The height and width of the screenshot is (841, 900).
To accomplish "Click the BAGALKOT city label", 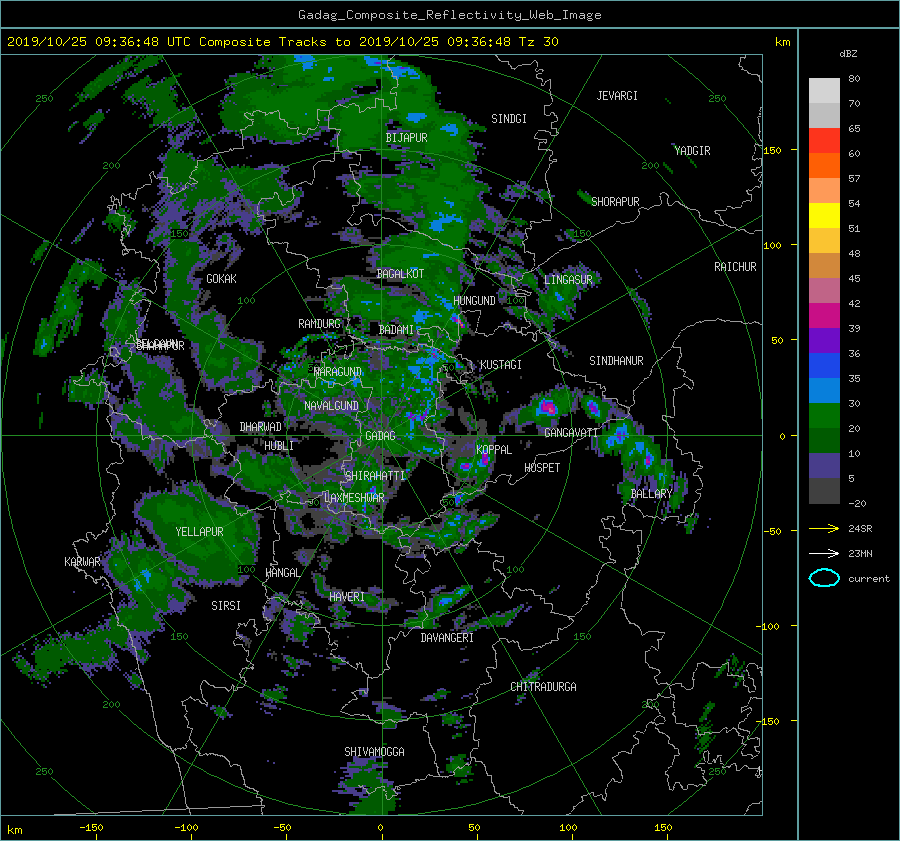I will point(400,274).
